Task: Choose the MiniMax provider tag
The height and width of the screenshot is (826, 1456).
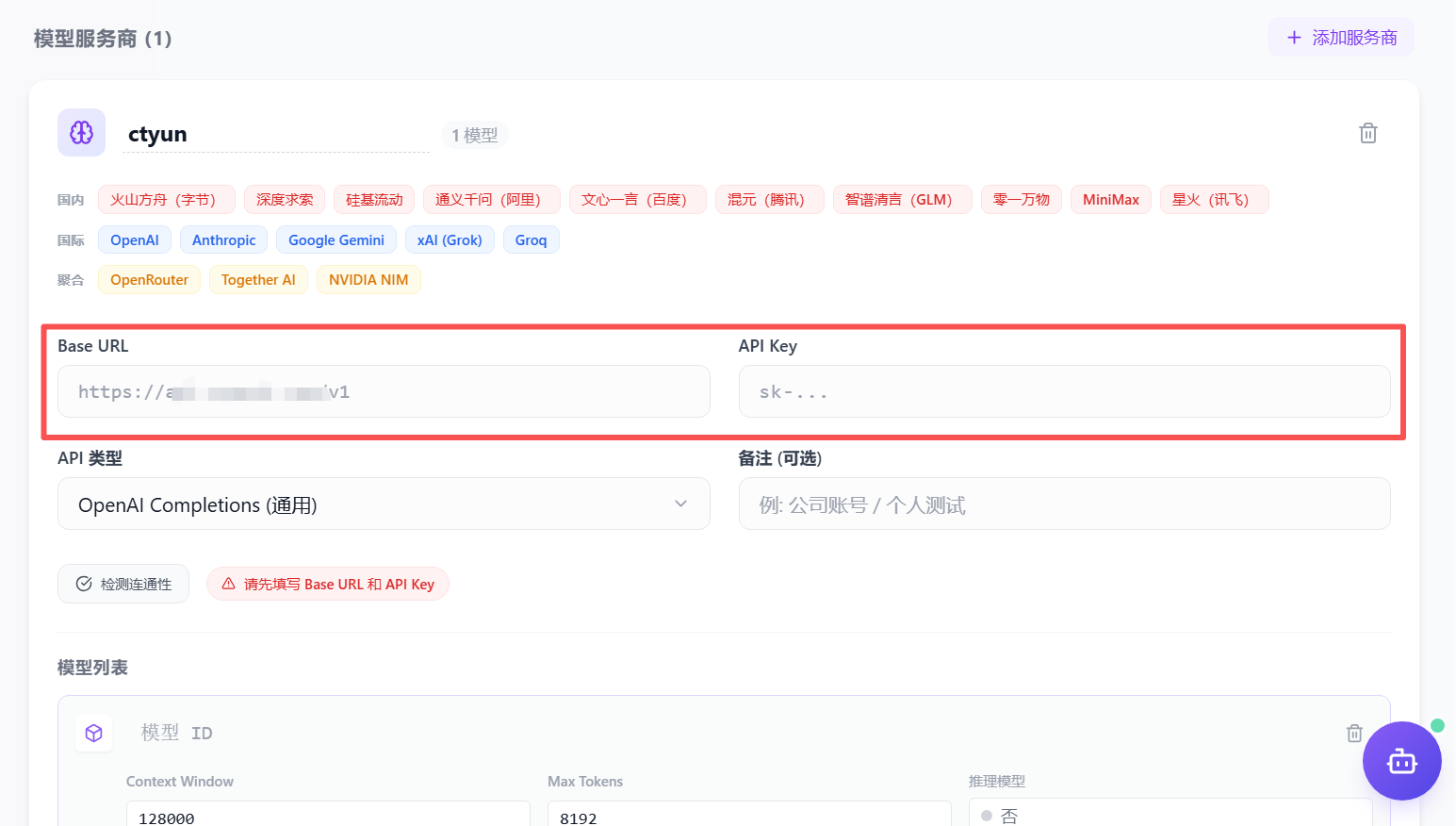Action: point(1110,200)
